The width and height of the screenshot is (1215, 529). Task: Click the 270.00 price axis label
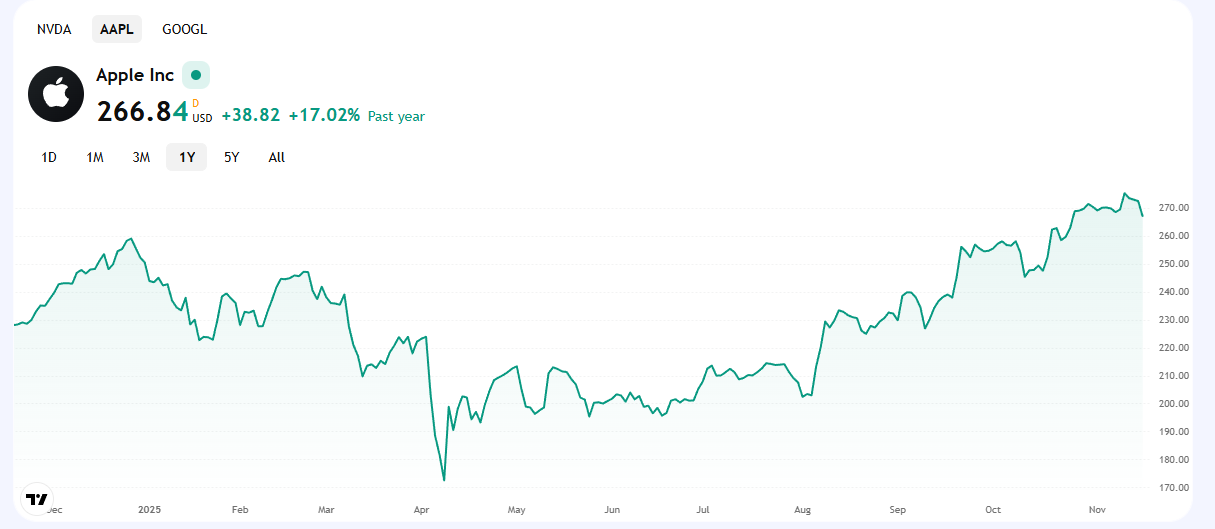[x=1173, y=208]
